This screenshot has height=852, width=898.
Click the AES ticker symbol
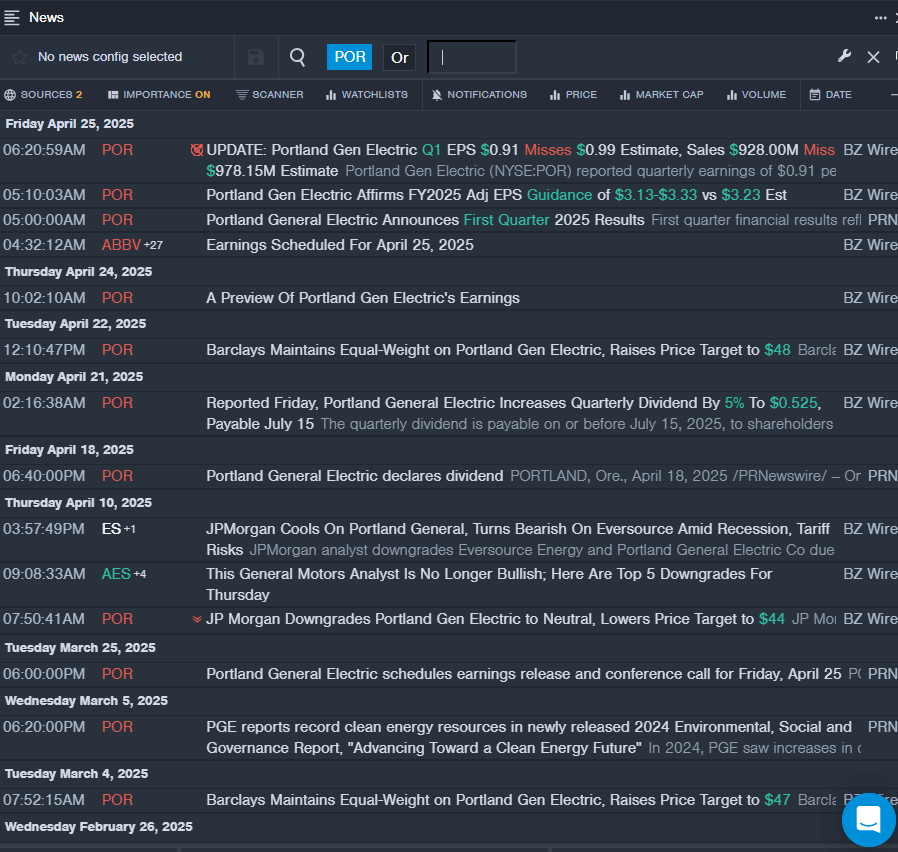116,574
